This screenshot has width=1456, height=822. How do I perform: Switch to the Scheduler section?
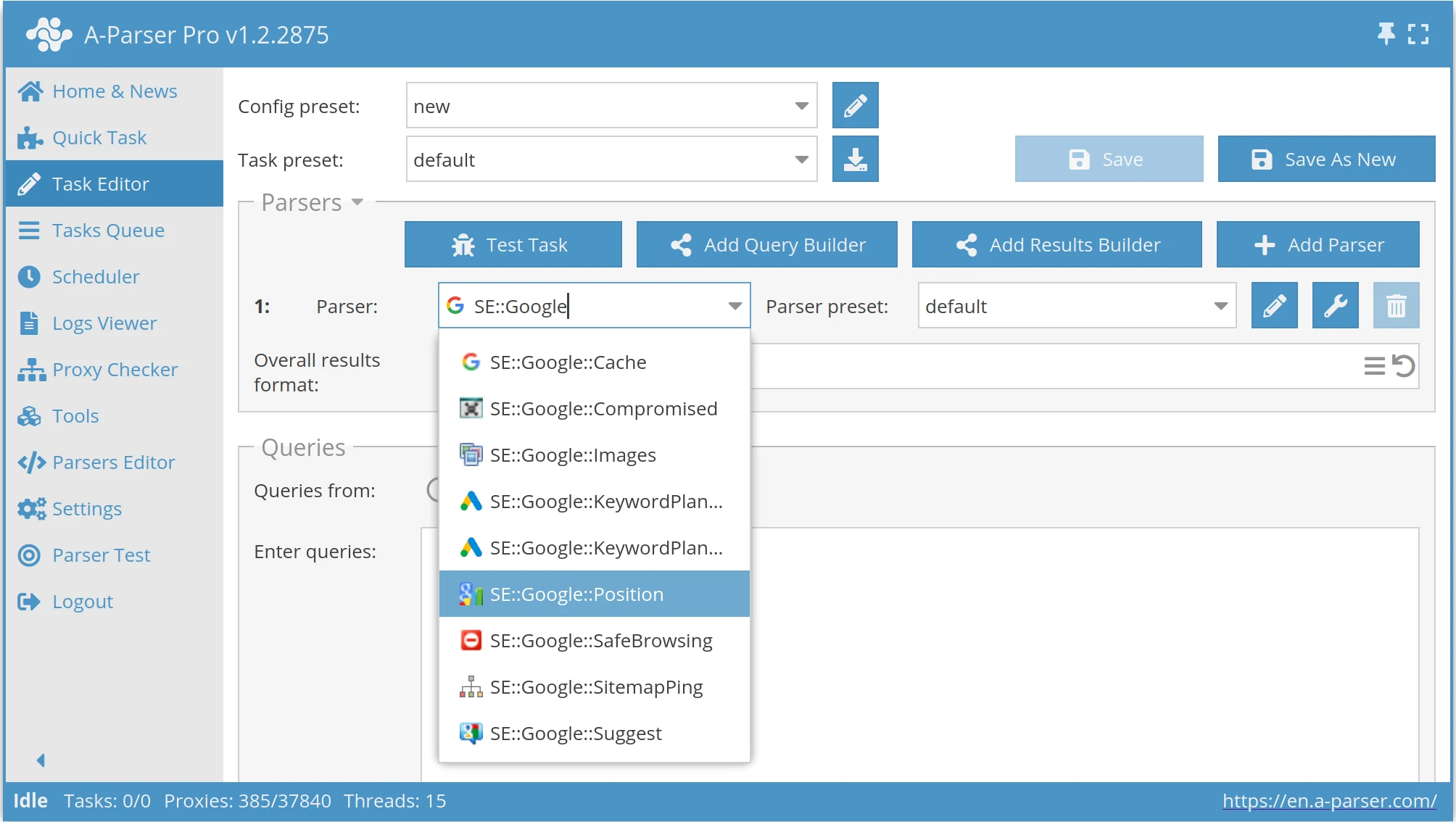tap(95, 276)
